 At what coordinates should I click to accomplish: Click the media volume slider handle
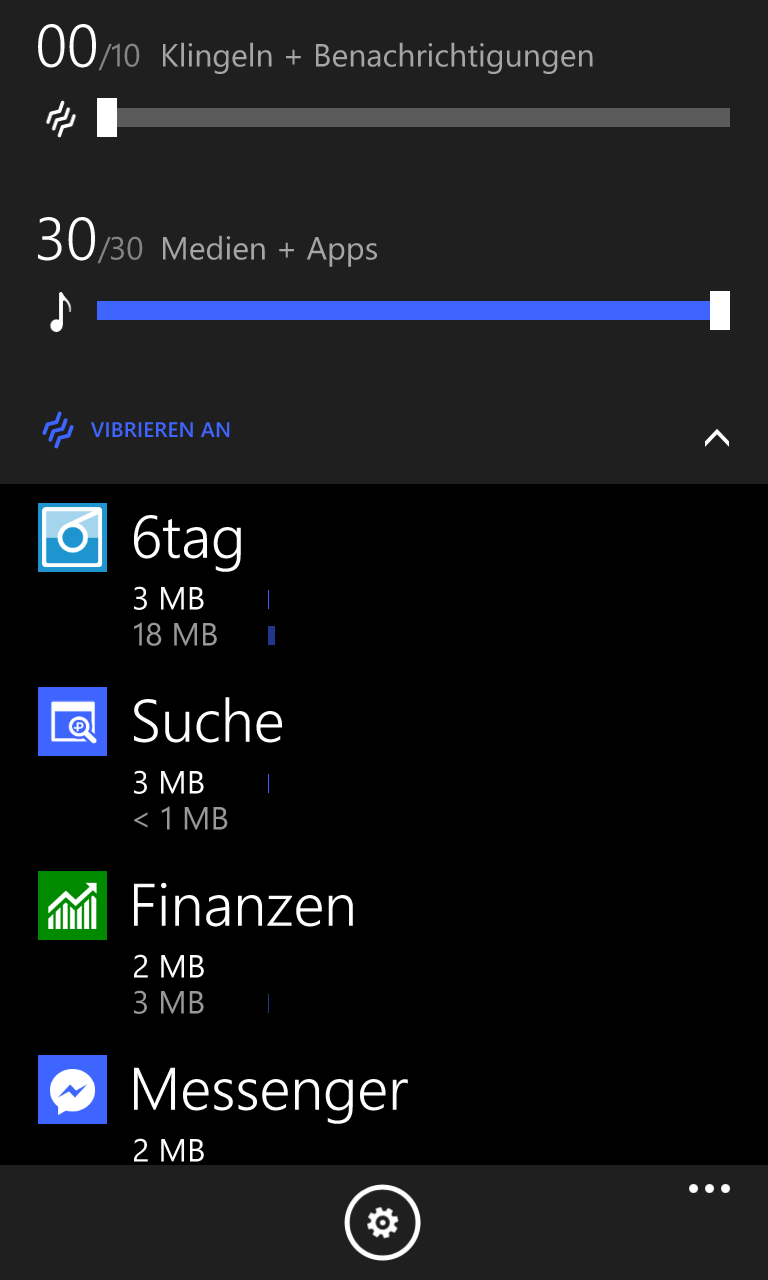(719, 310)
